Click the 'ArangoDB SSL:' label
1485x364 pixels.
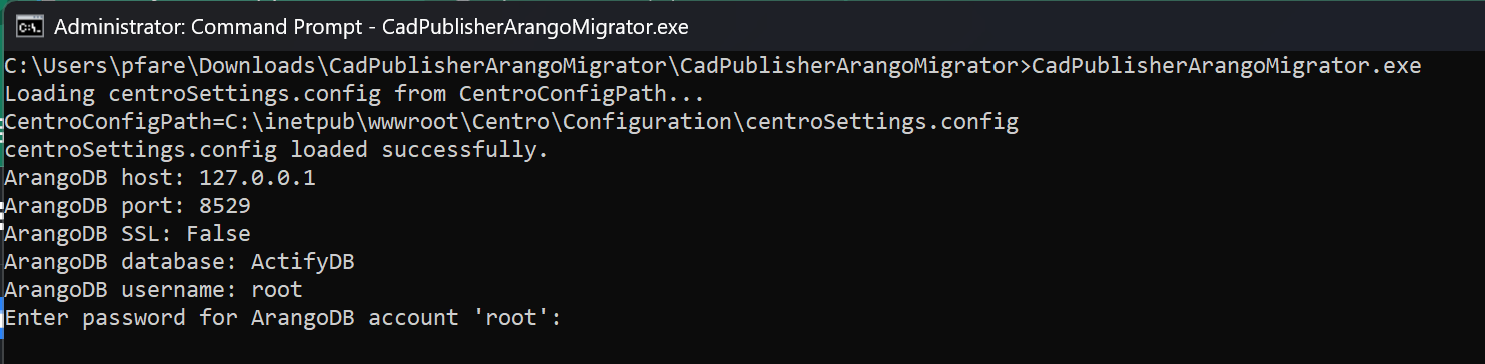[x=89, y=234]
